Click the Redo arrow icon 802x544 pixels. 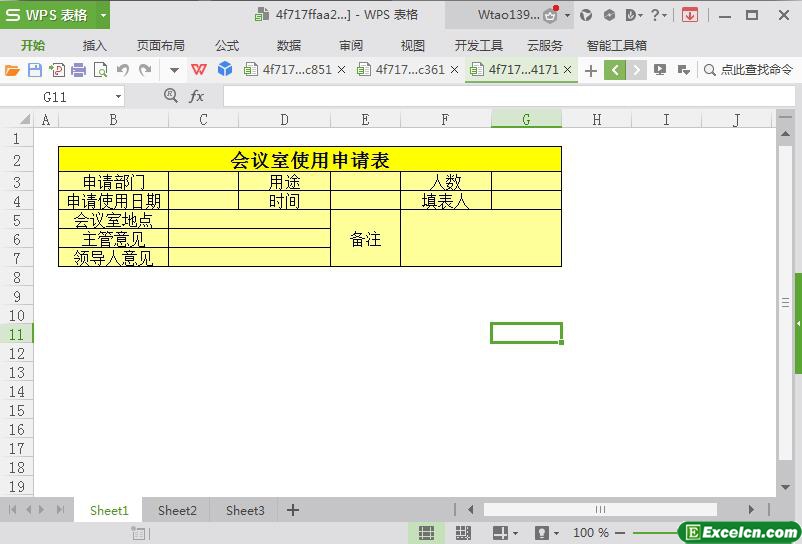(x=145, y=70)
